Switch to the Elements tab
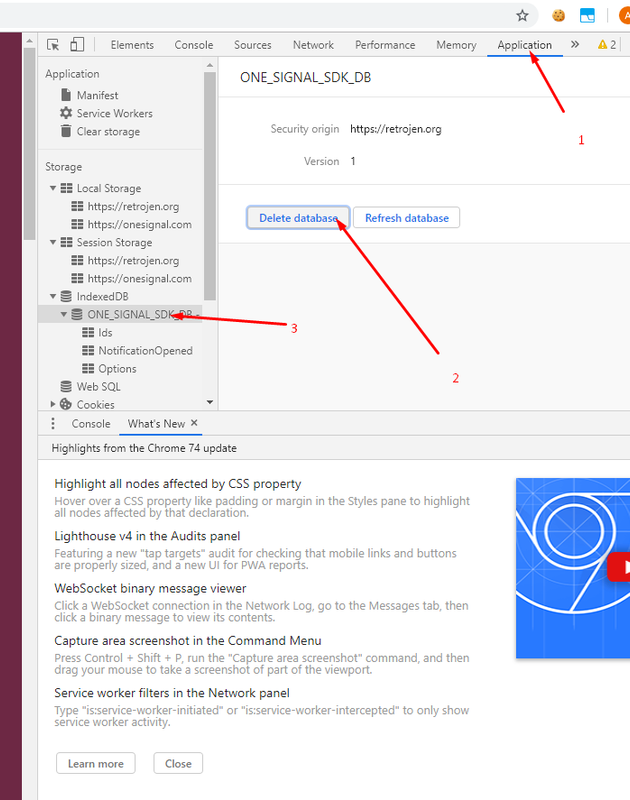Viewport: 630px width, 800px height. tap(132, 45)
